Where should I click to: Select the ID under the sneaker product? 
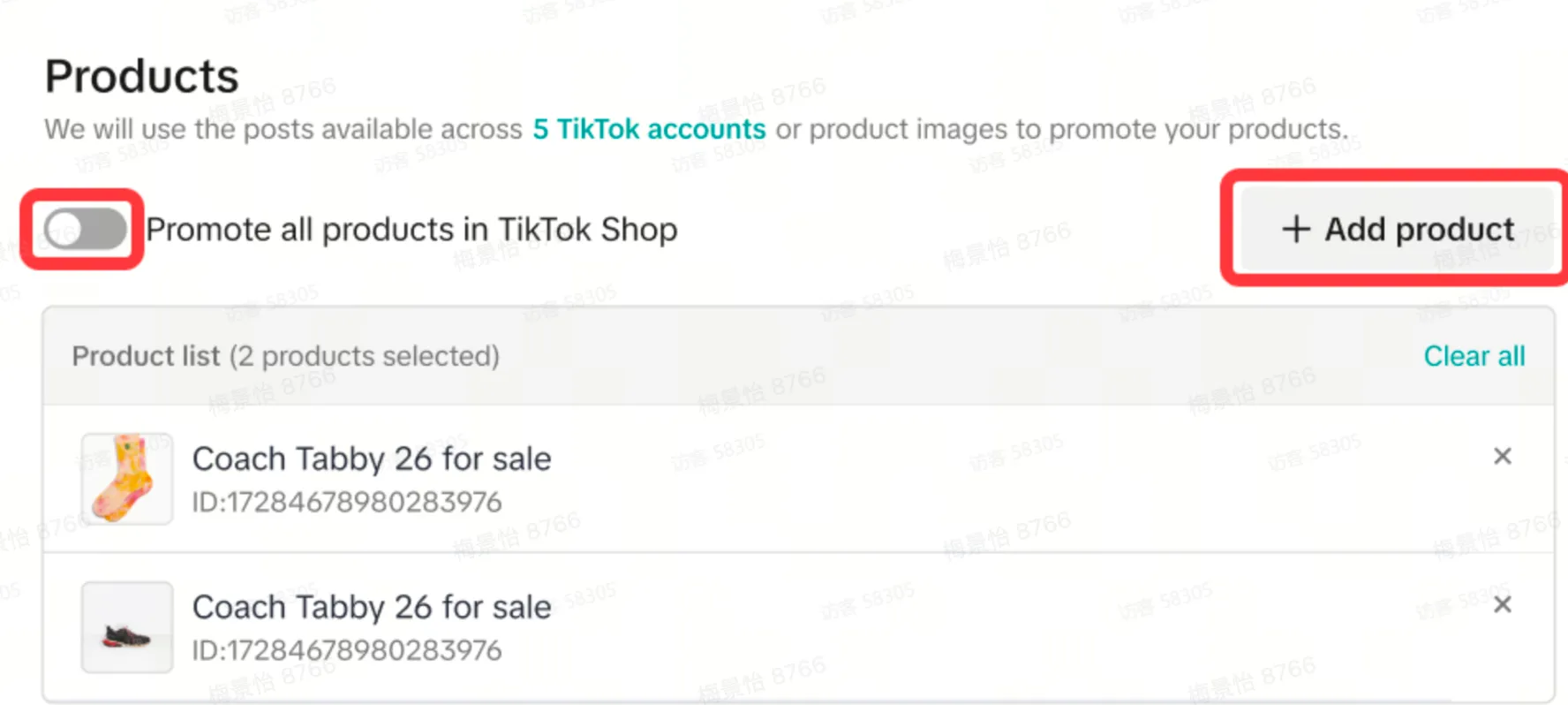click(348, 650)
